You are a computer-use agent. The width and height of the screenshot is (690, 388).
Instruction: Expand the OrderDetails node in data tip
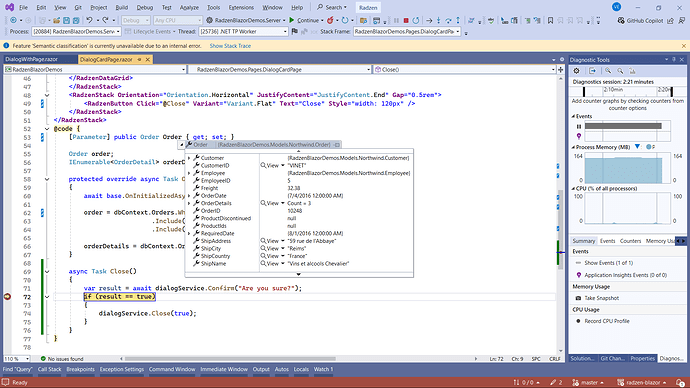pos(189,203)
